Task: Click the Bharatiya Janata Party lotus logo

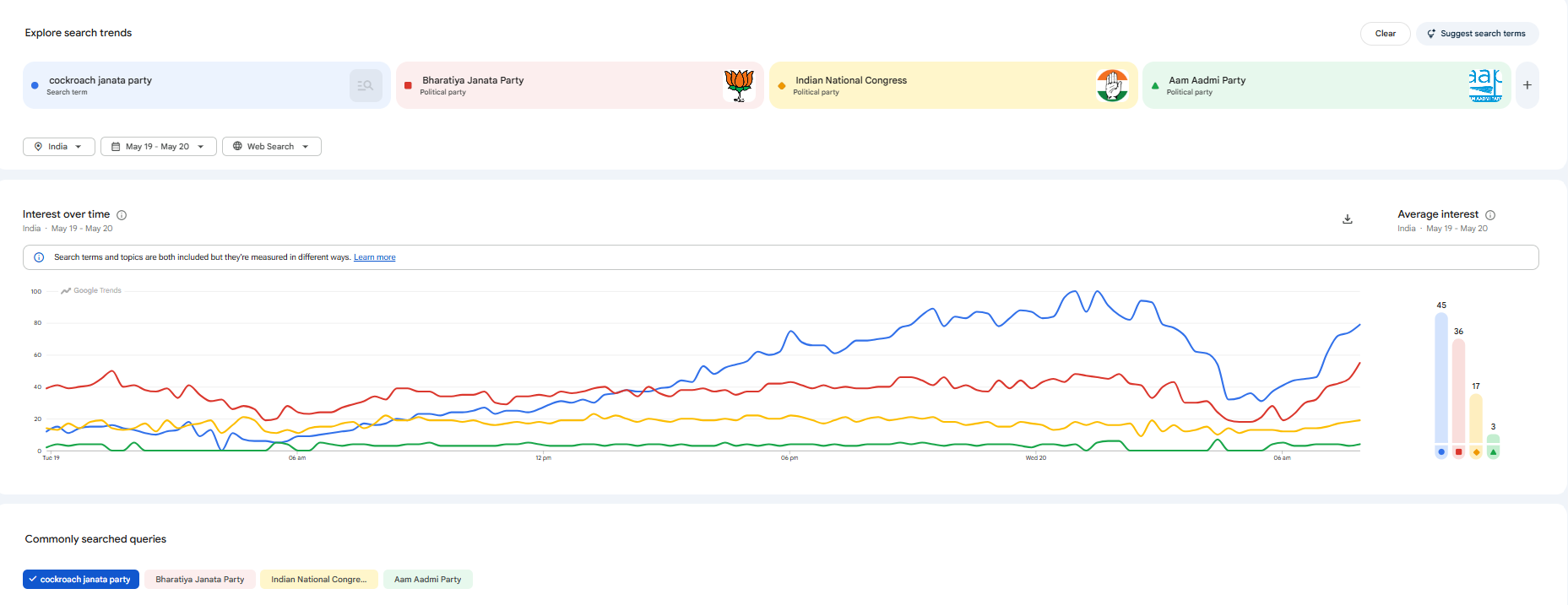Action: click(739, 85)
